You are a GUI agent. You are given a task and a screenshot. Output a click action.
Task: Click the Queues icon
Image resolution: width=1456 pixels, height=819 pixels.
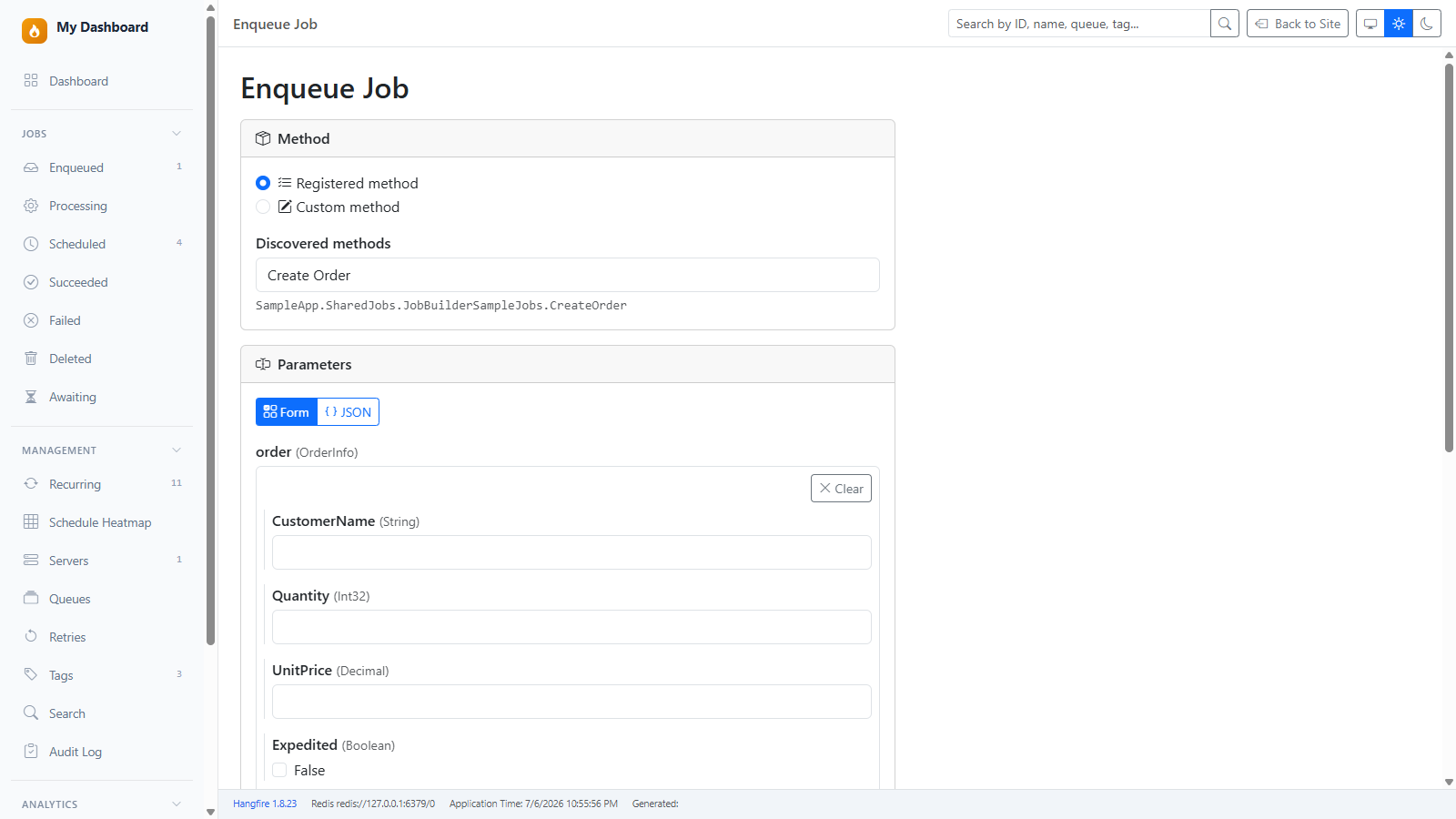31,599
